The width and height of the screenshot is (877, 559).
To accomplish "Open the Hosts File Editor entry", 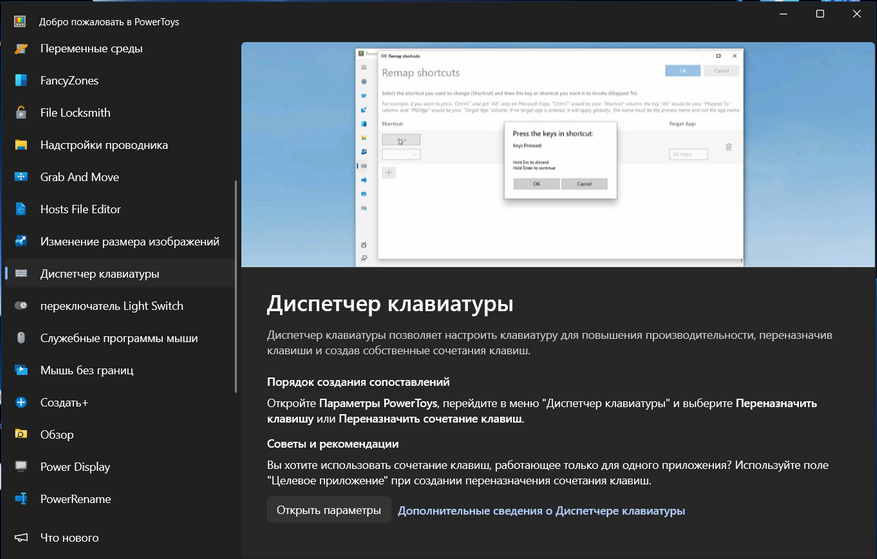I will pos(120,209).
